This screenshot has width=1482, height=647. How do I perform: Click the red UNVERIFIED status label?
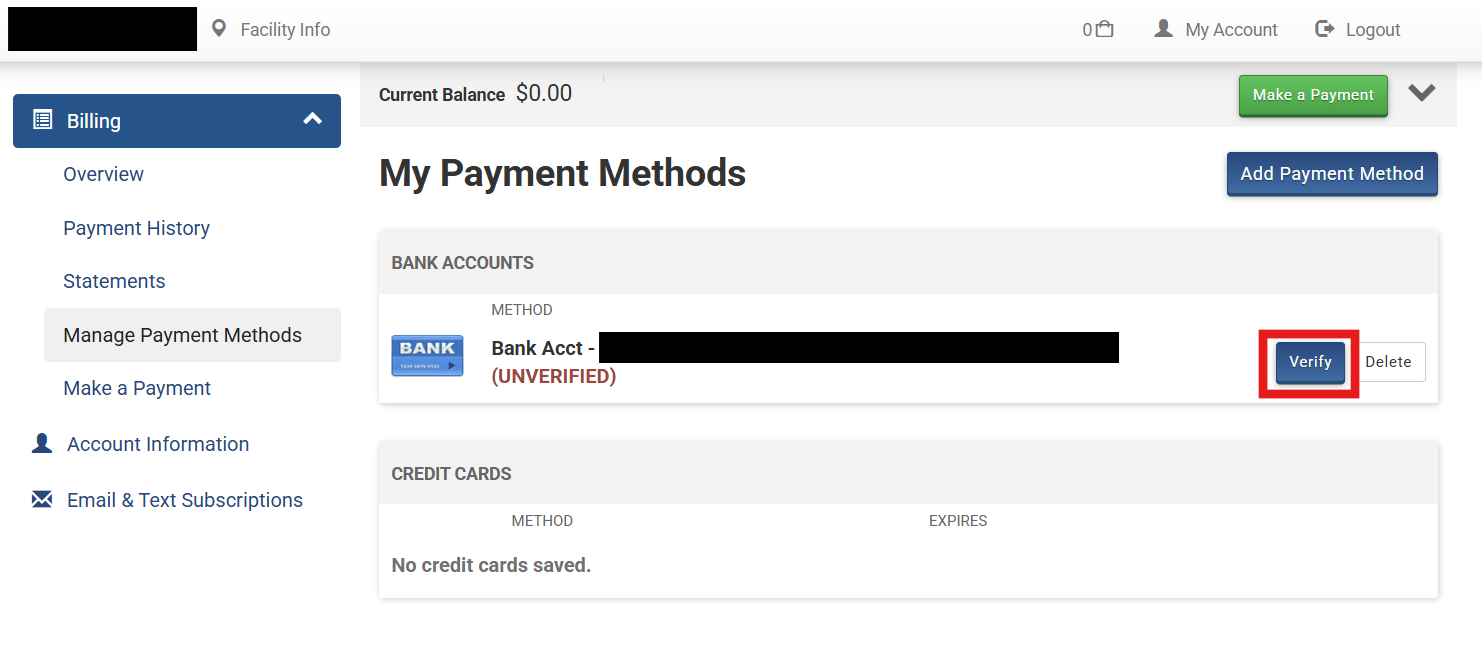click(553, 376)
